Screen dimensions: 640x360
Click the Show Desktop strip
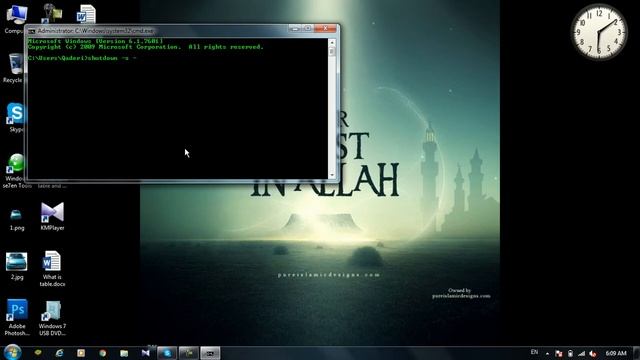637,353
